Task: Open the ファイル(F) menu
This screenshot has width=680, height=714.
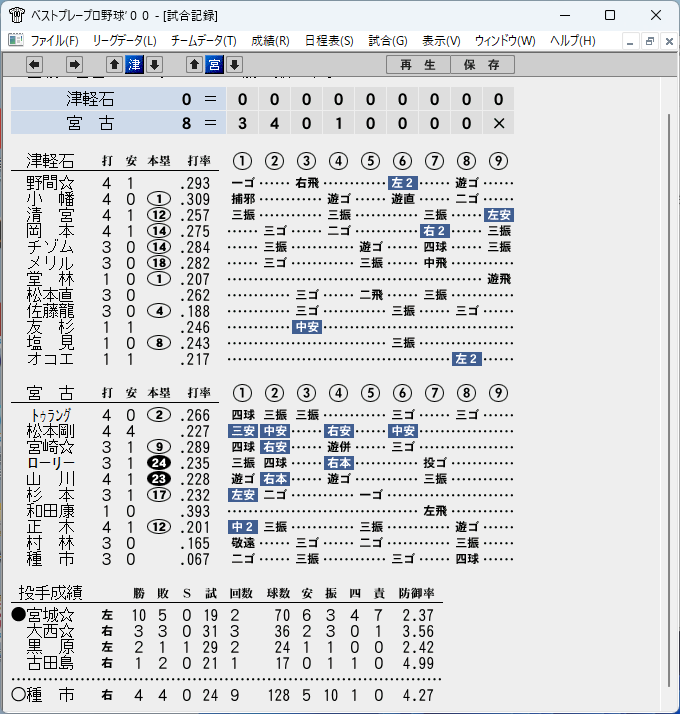Action: click(x=54, y=41)
